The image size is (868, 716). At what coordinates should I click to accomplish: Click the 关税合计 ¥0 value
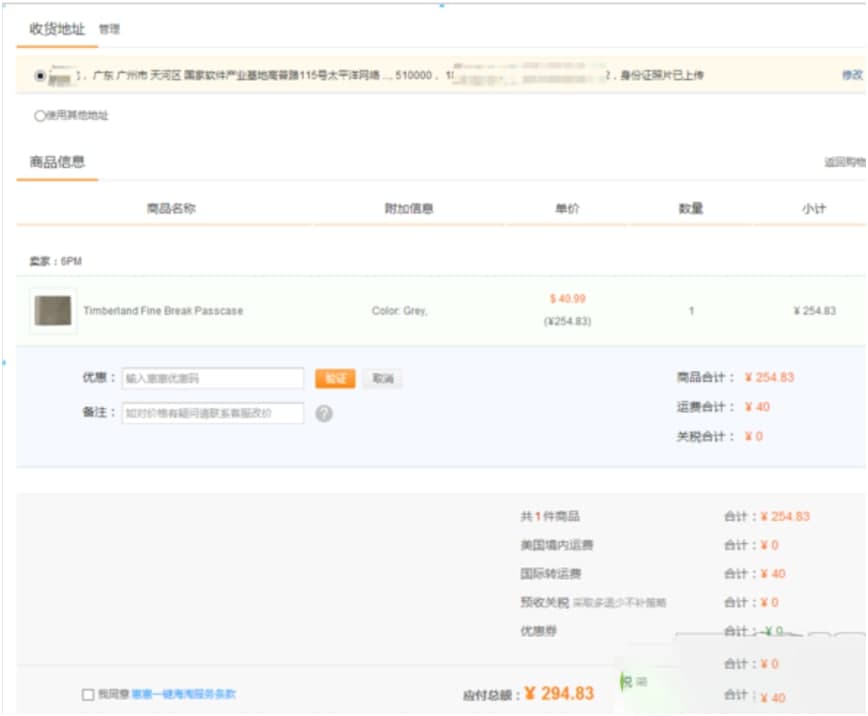coord(754,436)
